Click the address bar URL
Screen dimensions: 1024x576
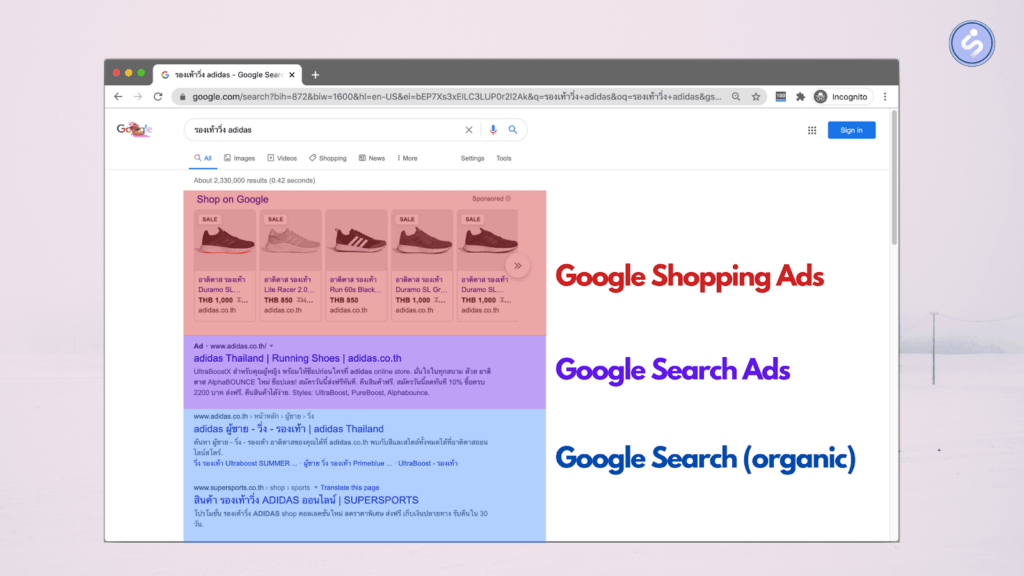[457, 97]
